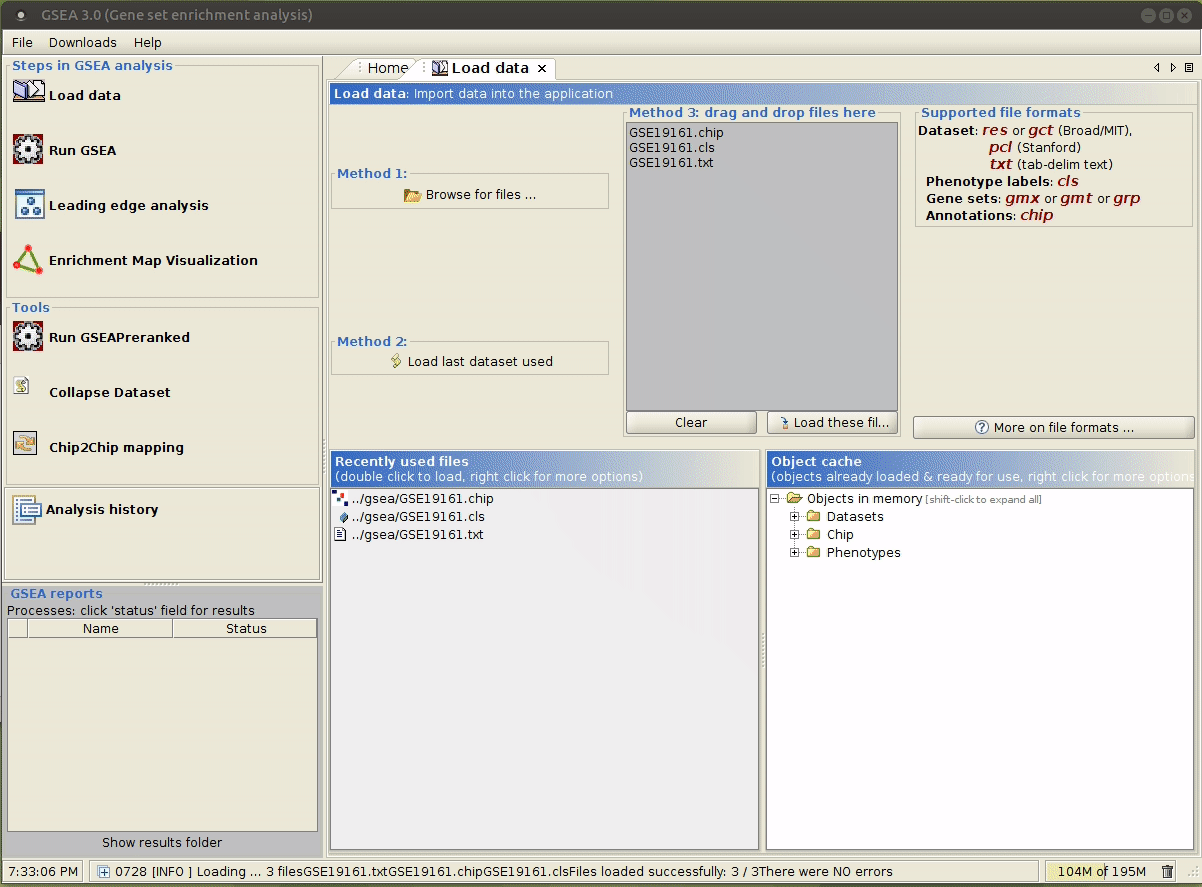Expand the Phenotypes tree node
This screenshot has width=1202, height=887.
click(x=796, y=553)
